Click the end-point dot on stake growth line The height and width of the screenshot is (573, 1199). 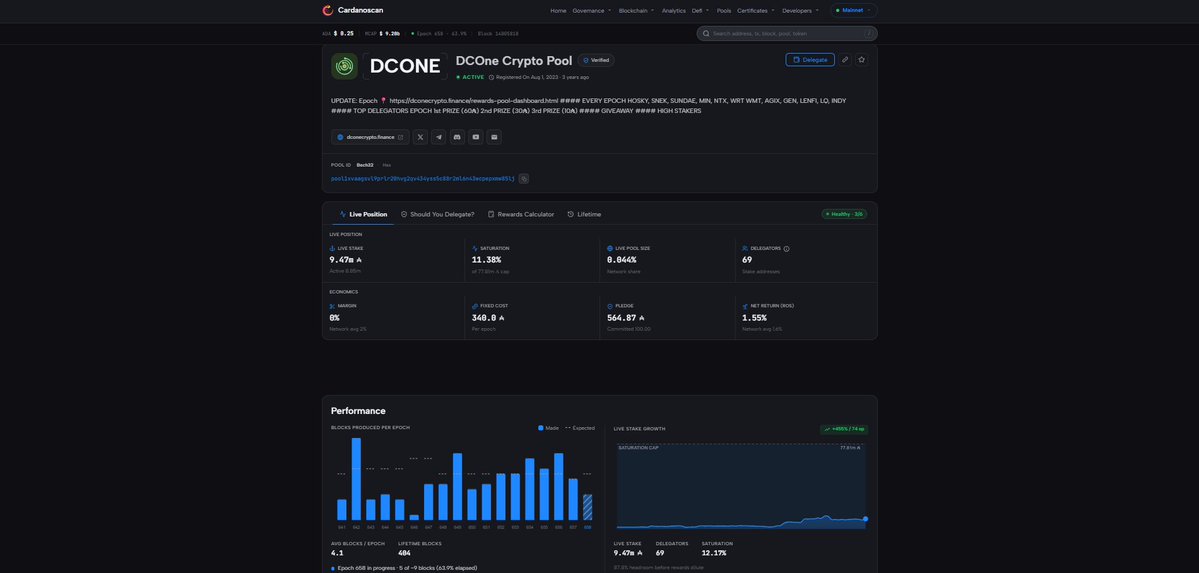coord(865,519)
